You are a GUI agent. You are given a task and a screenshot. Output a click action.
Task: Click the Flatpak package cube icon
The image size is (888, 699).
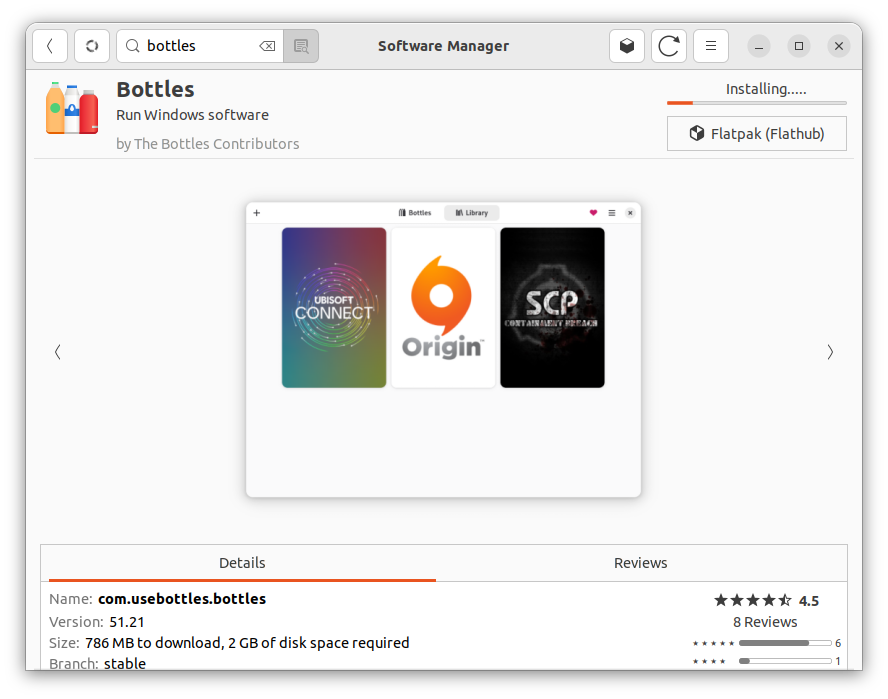697,134
